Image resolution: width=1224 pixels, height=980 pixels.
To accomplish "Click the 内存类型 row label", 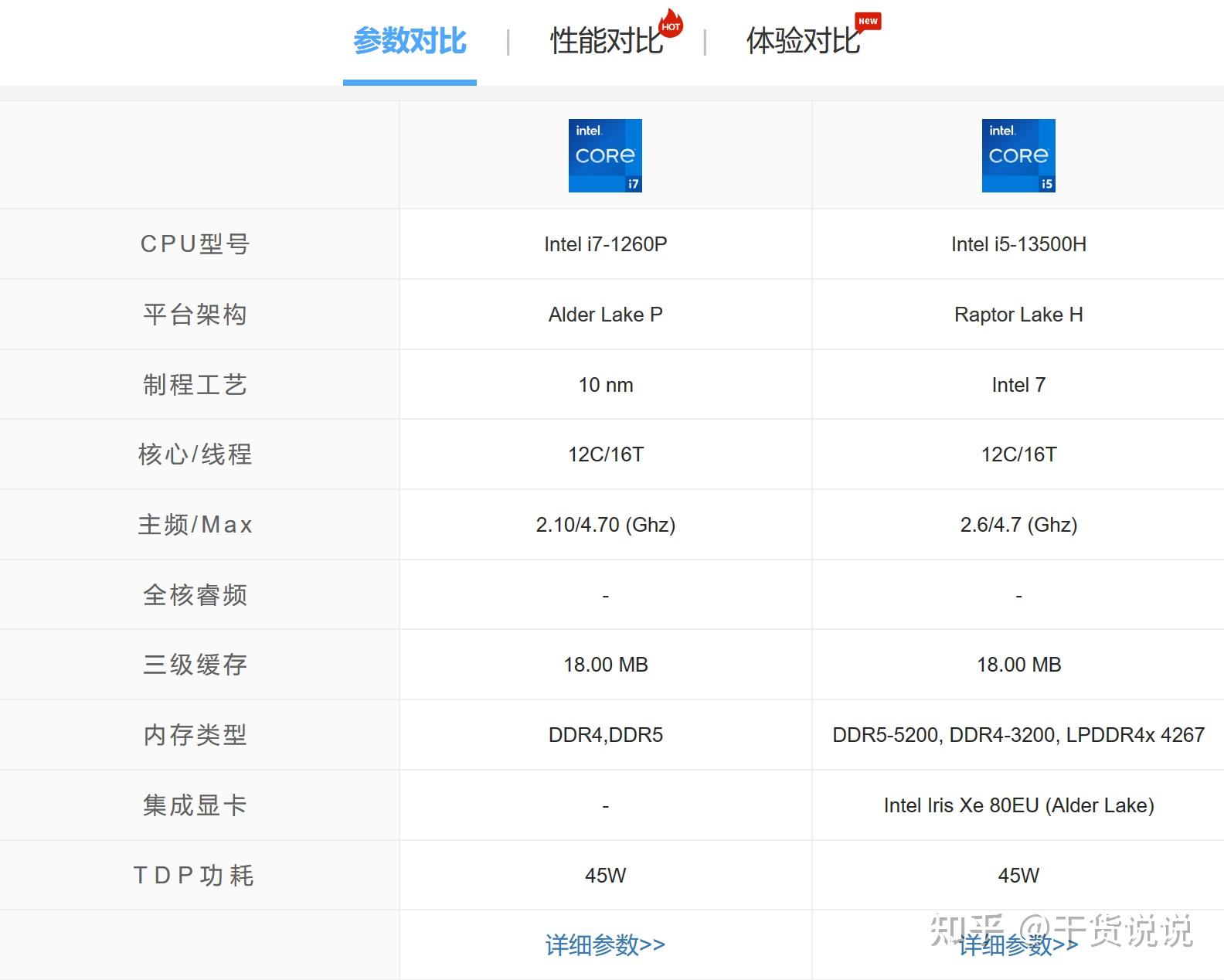I will pos(195,735).
